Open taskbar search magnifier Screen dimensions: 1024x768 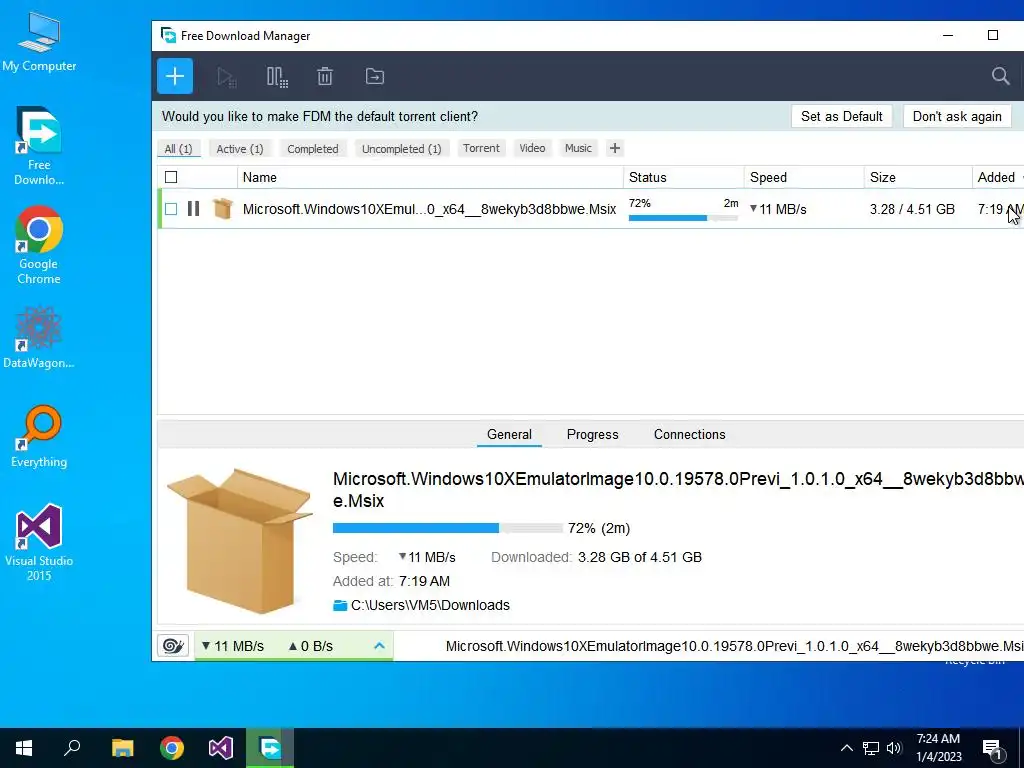coord(72,748)
